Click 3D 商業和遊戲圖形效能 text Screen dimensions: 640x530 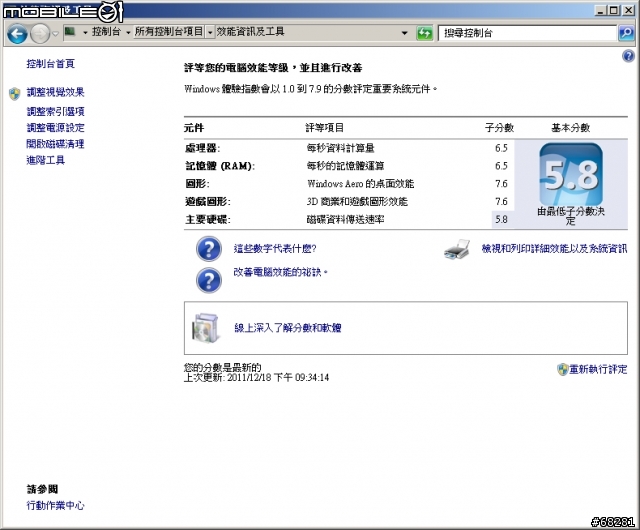pyautogui.click(x=357, y=202)
